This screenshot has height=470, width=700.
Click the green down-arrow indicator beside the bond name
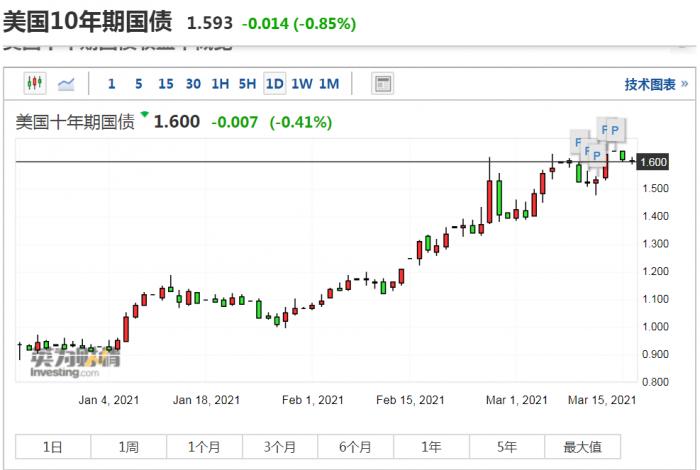(145, 116)
